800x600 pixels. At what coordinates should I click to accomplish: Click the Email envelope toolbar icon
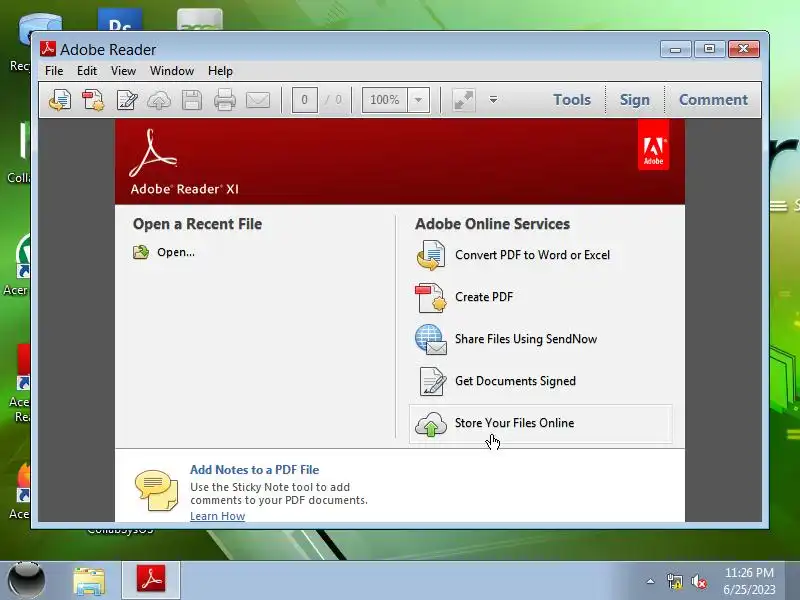(x=258, y=100)
